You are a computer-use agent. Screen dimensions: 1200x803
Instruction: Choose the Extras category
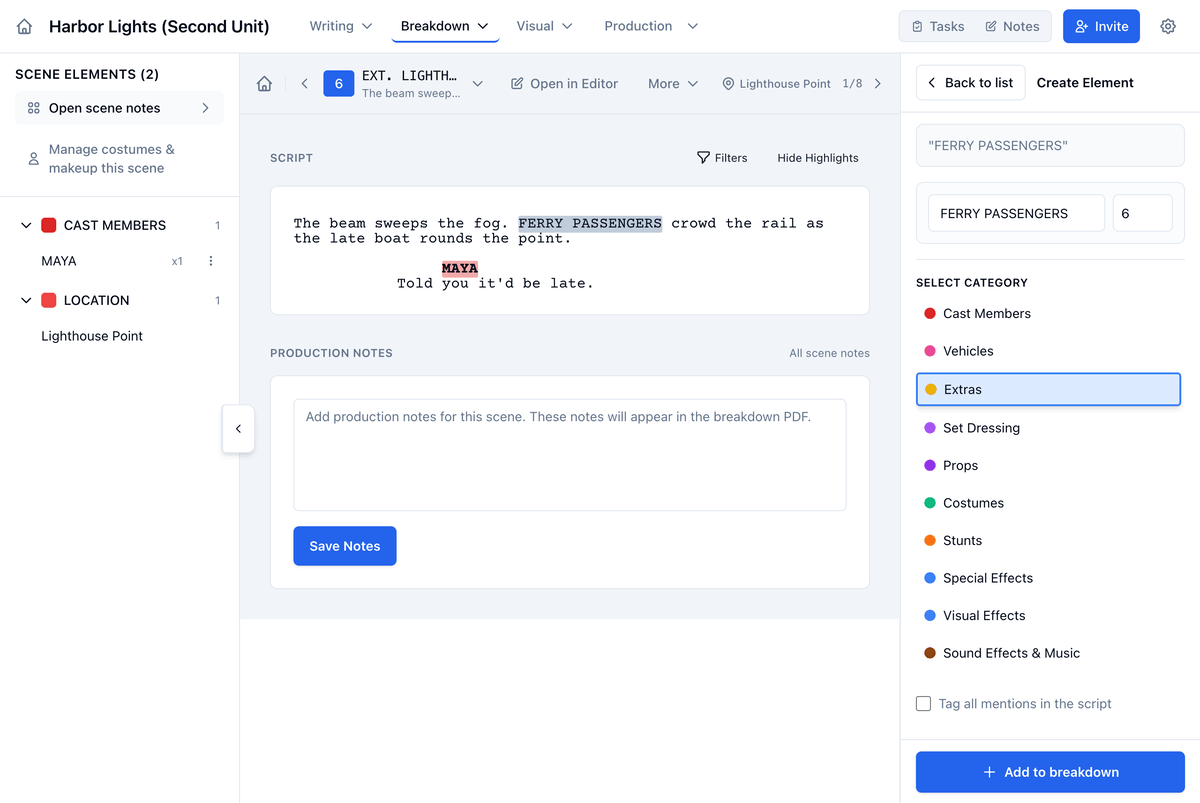(1048, 390)
